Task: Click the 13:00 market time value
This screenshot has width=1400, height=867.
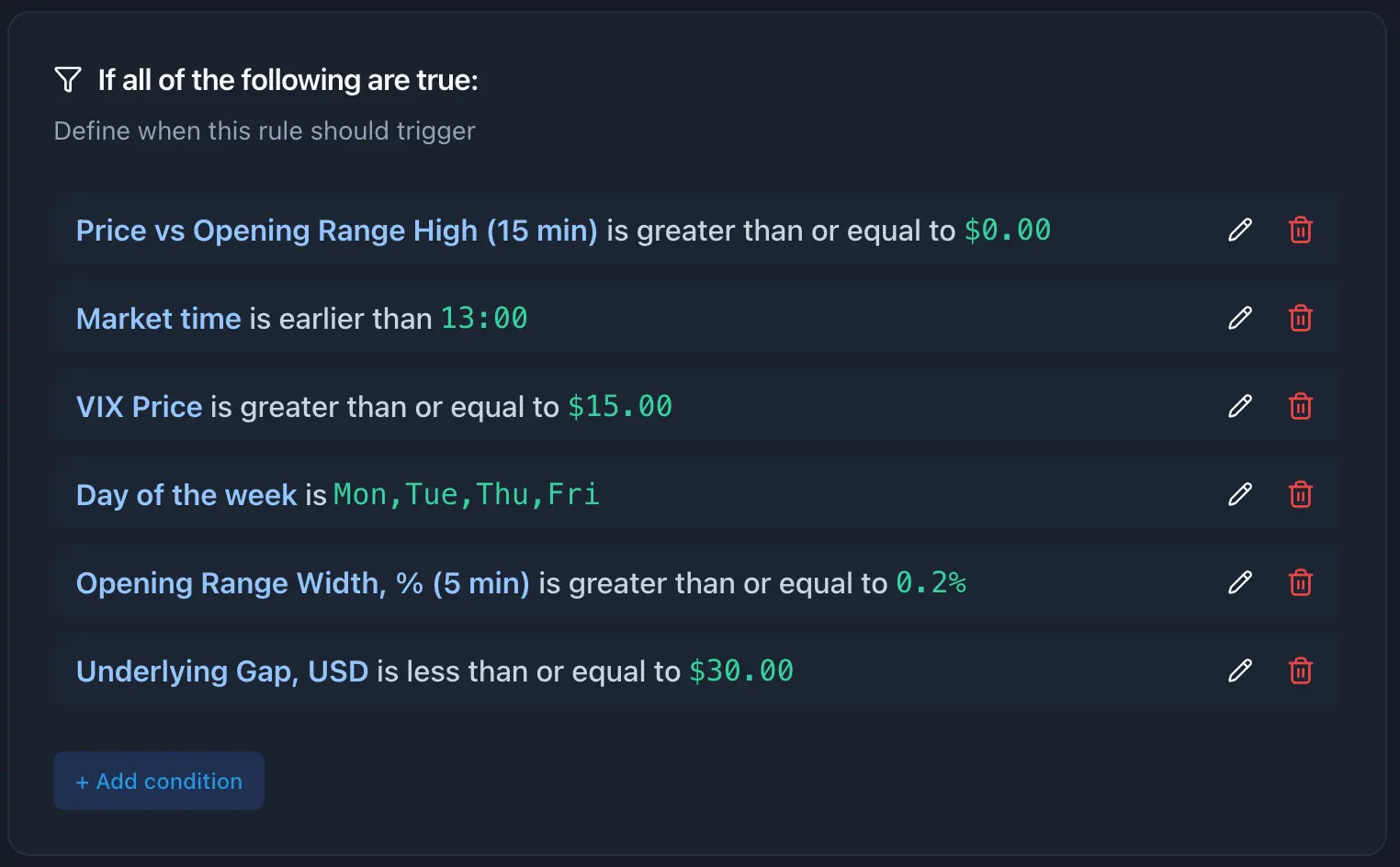Action: point(484,319)
